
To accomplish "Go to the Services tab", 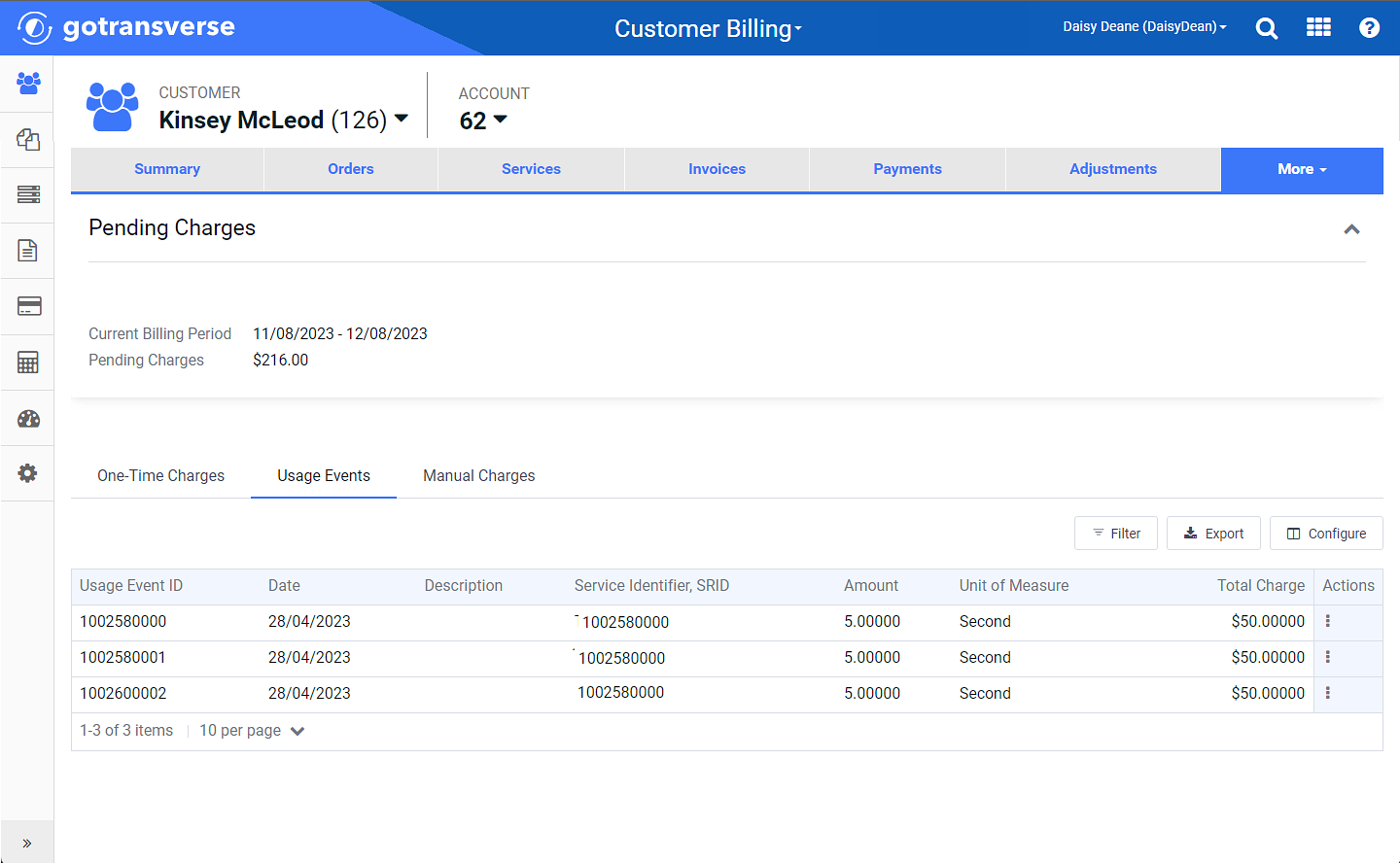I will click(x=531, y=169).
